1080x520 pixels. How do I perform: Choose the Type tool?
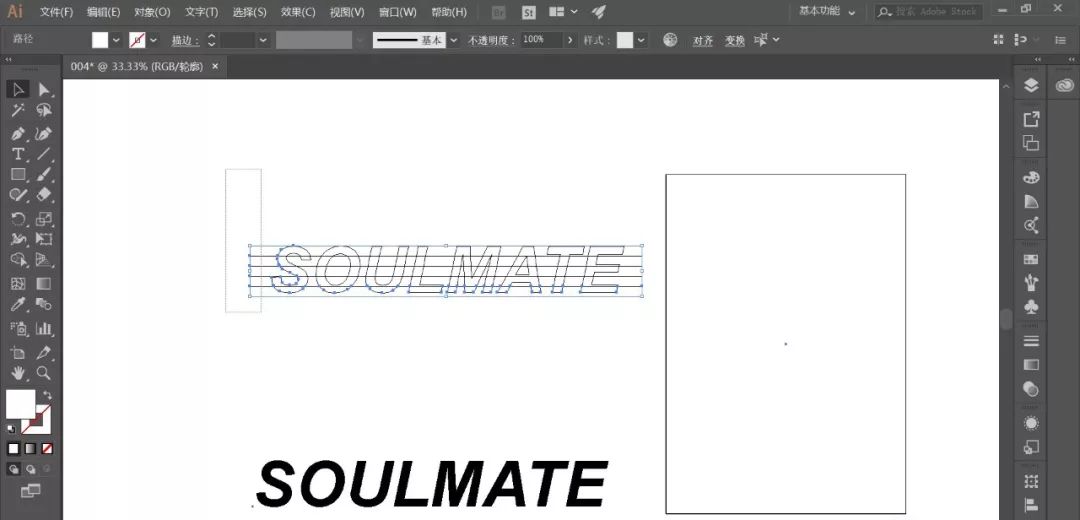(18, 154)
